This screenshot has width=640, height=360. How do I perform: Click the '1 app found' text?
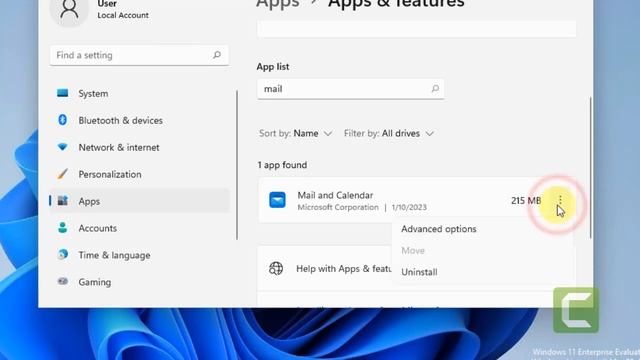click(282, 165)
